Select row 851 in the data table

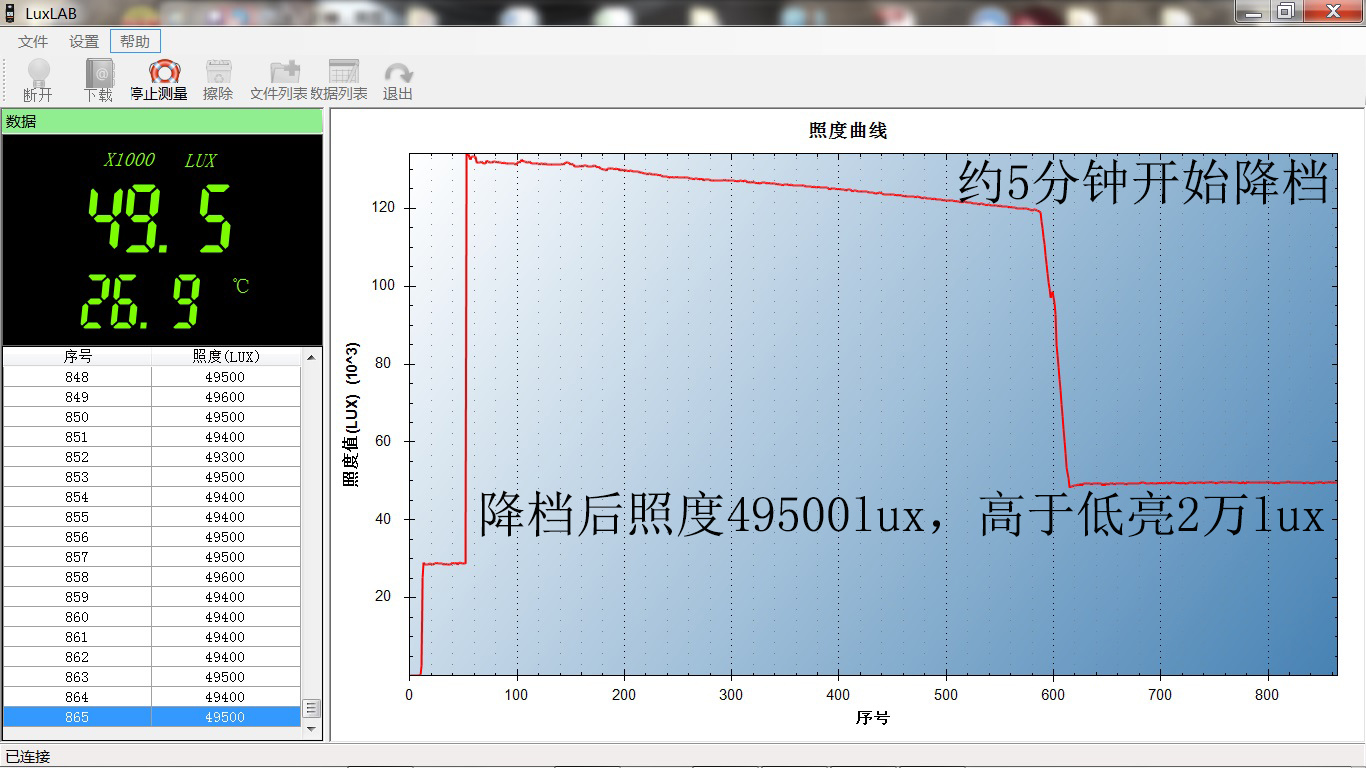(152, 437)
